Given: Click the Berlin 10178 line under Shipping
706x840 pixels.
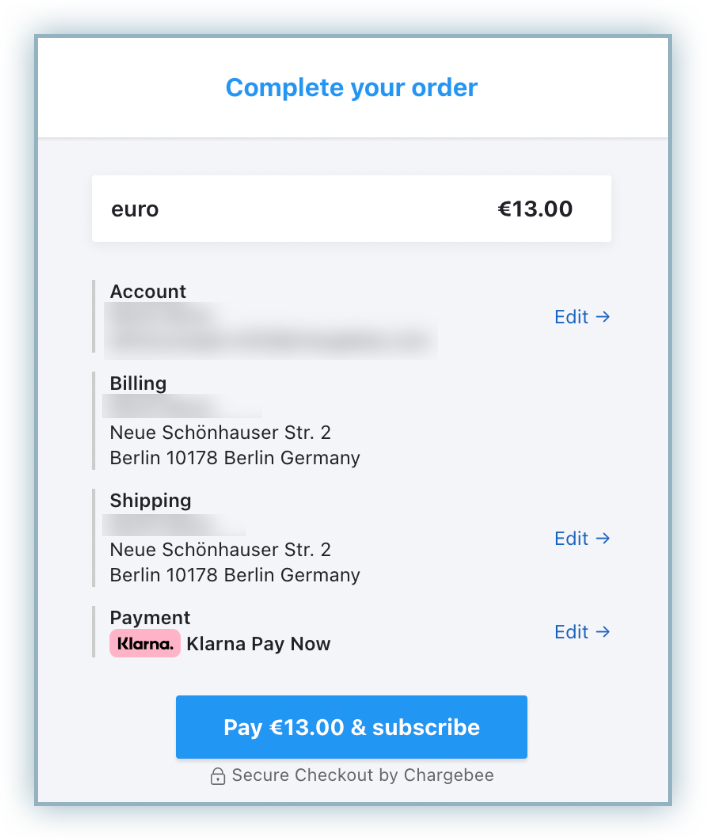Looking at the screenshot, I should coord(235,576).
